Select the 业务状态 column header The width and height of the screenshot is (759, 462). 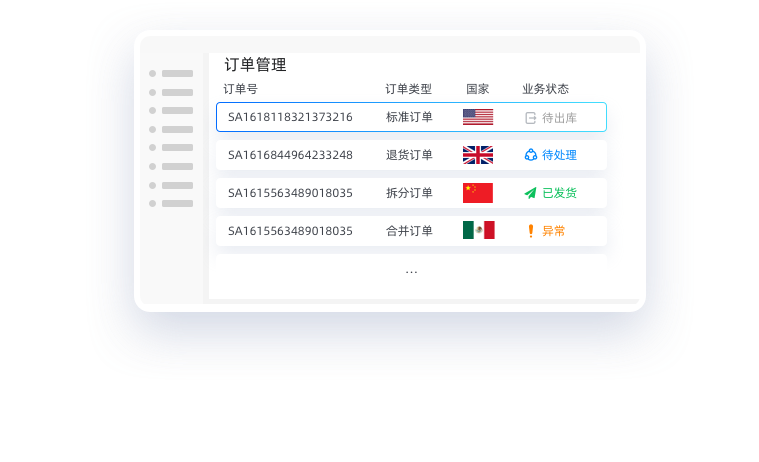pyautogui.click(x=545, y=89)
